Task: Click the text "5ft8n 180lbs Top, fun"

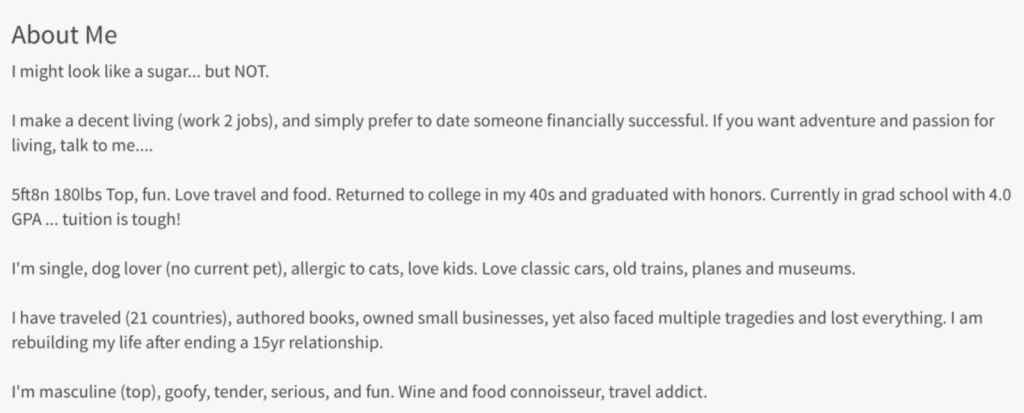Action: pyautogui.click(x=90, y=195)
